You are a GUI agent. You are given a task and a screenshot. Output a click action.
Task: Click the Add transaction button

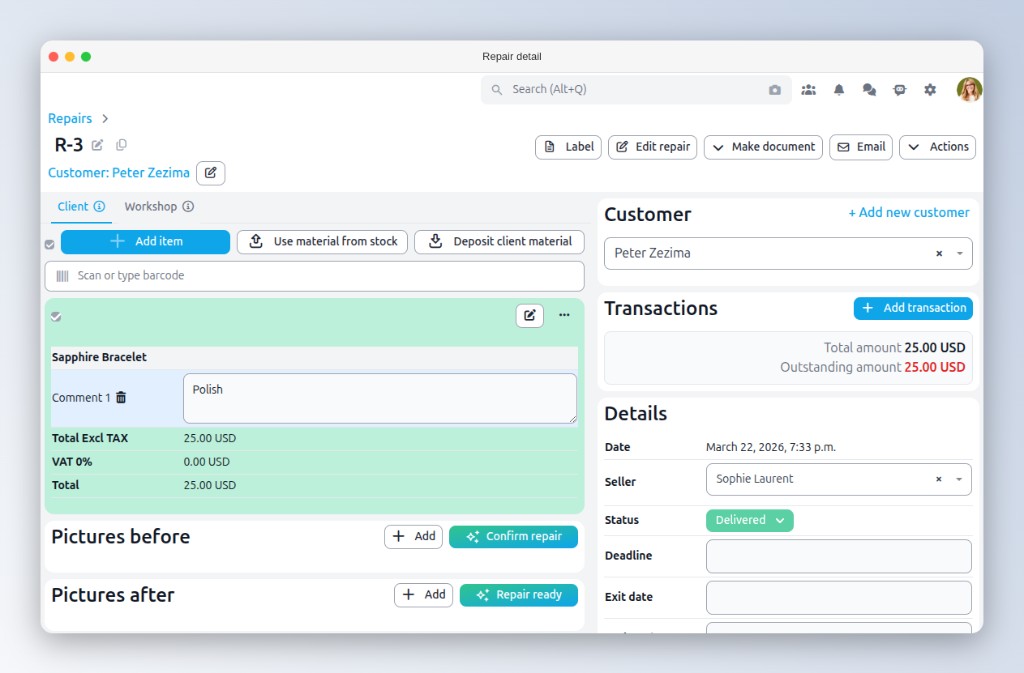click(x=913, y=308)
